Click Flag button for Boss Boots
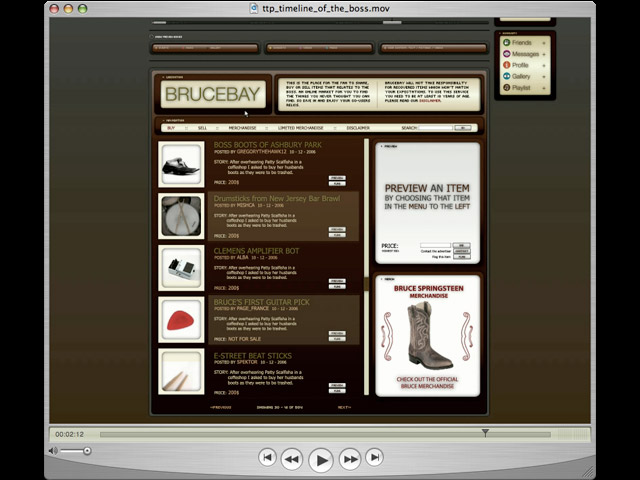The height and width of the screenshot is (480, 640). coord(337,184)
